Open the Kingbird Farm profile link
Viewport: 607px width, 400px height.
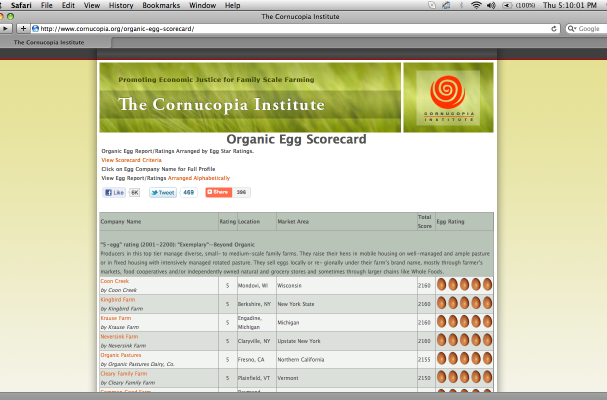(118, 300)
